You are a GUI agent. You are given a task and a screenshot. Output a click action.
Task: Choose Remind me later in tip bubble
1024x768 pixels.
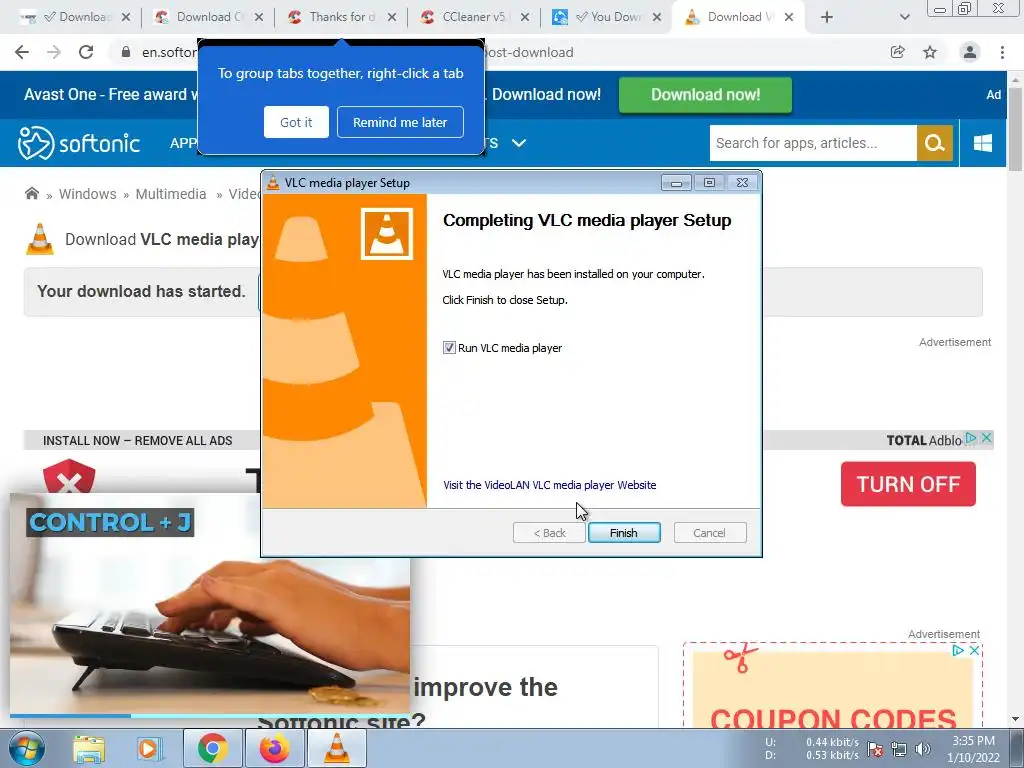pos(400,122)
